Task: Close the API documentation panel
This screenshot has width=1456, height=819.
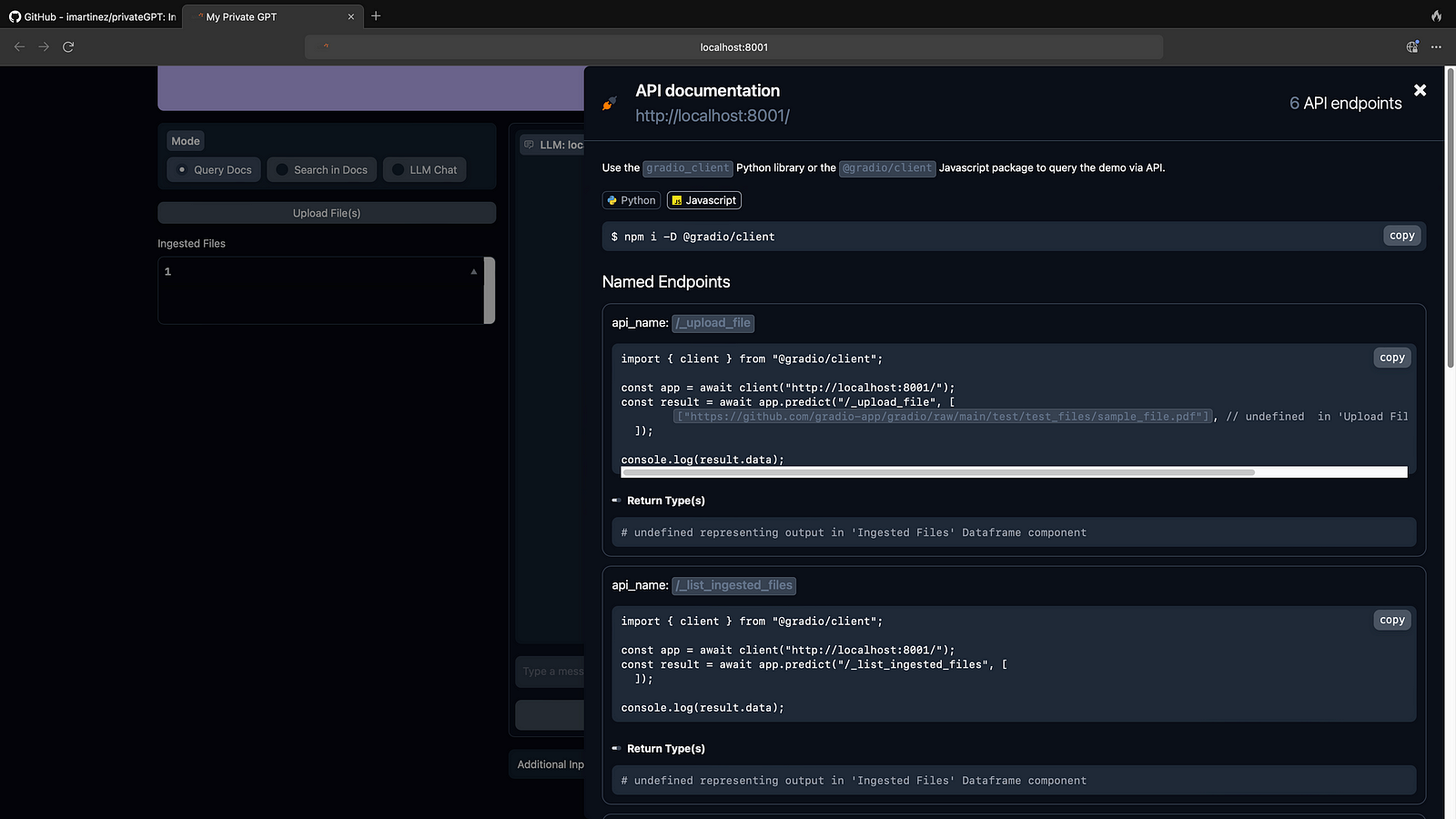Action: pos(1420,90)
